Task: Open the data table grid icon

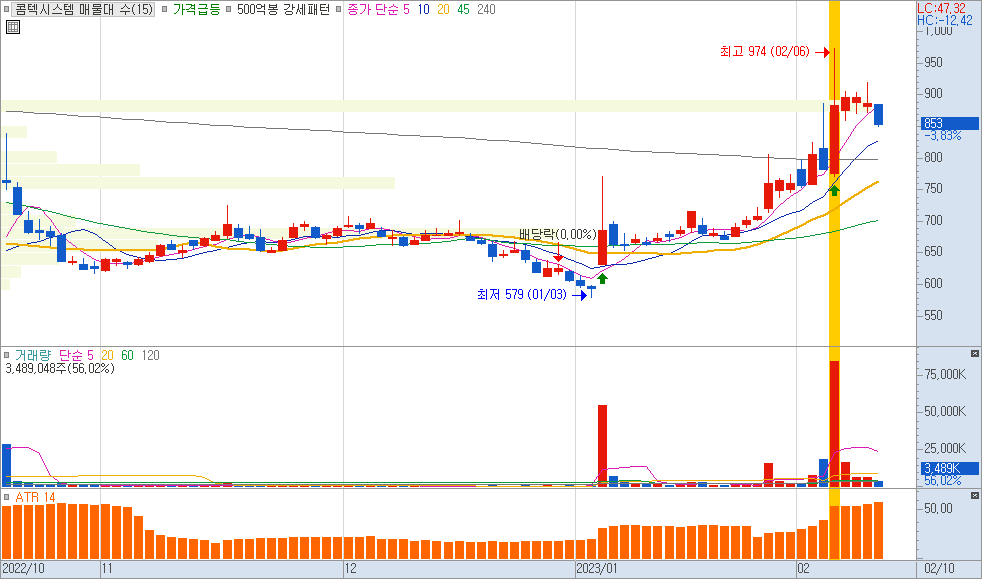Action: pos(13,27)
